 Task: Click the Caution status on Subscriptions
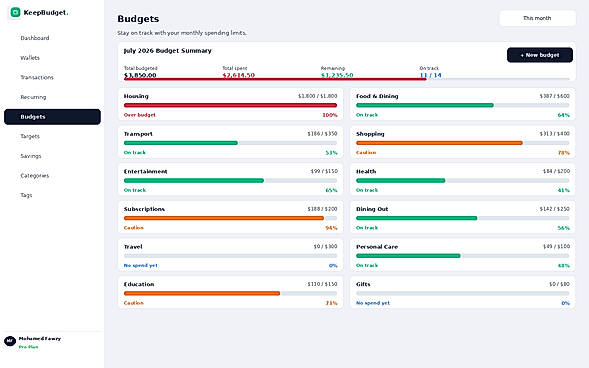point(134,228)
